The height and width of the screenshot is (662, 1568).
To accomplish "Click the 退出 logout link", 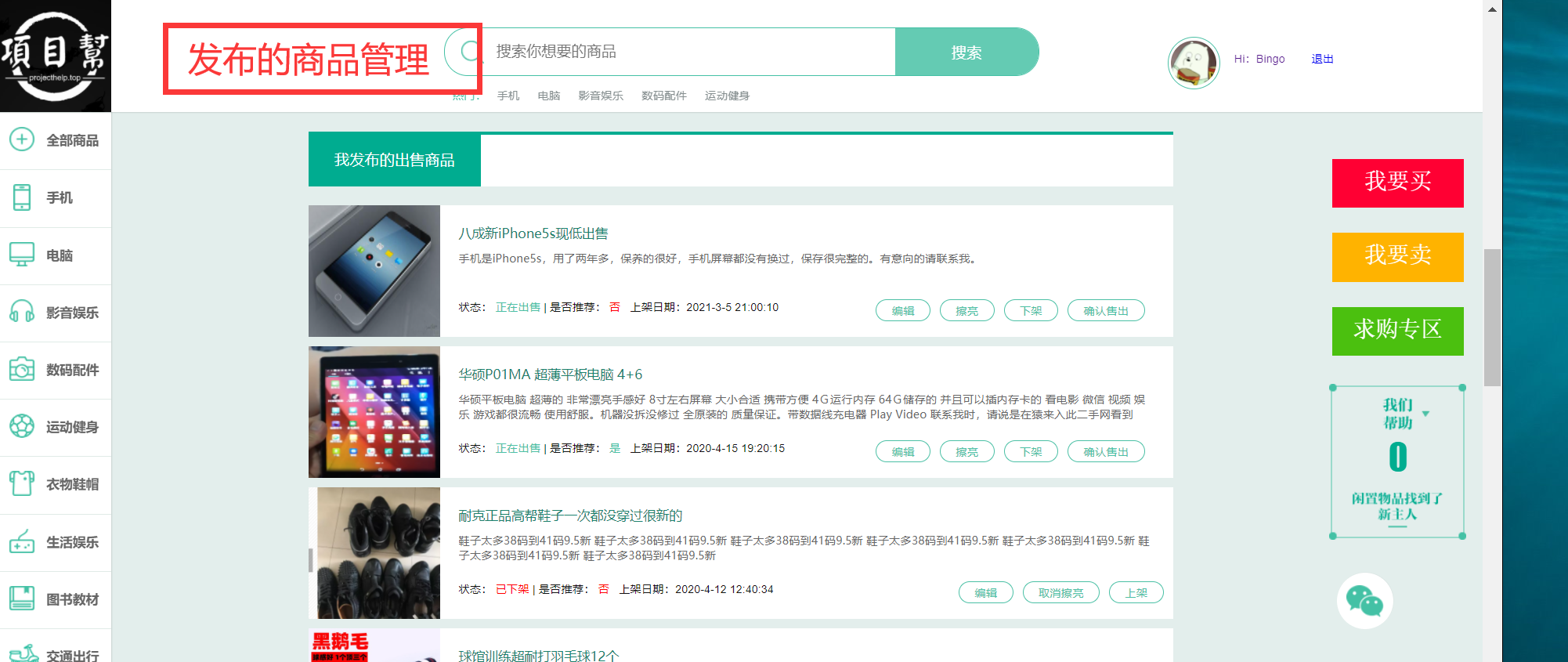I will (x=1322, y=59).
